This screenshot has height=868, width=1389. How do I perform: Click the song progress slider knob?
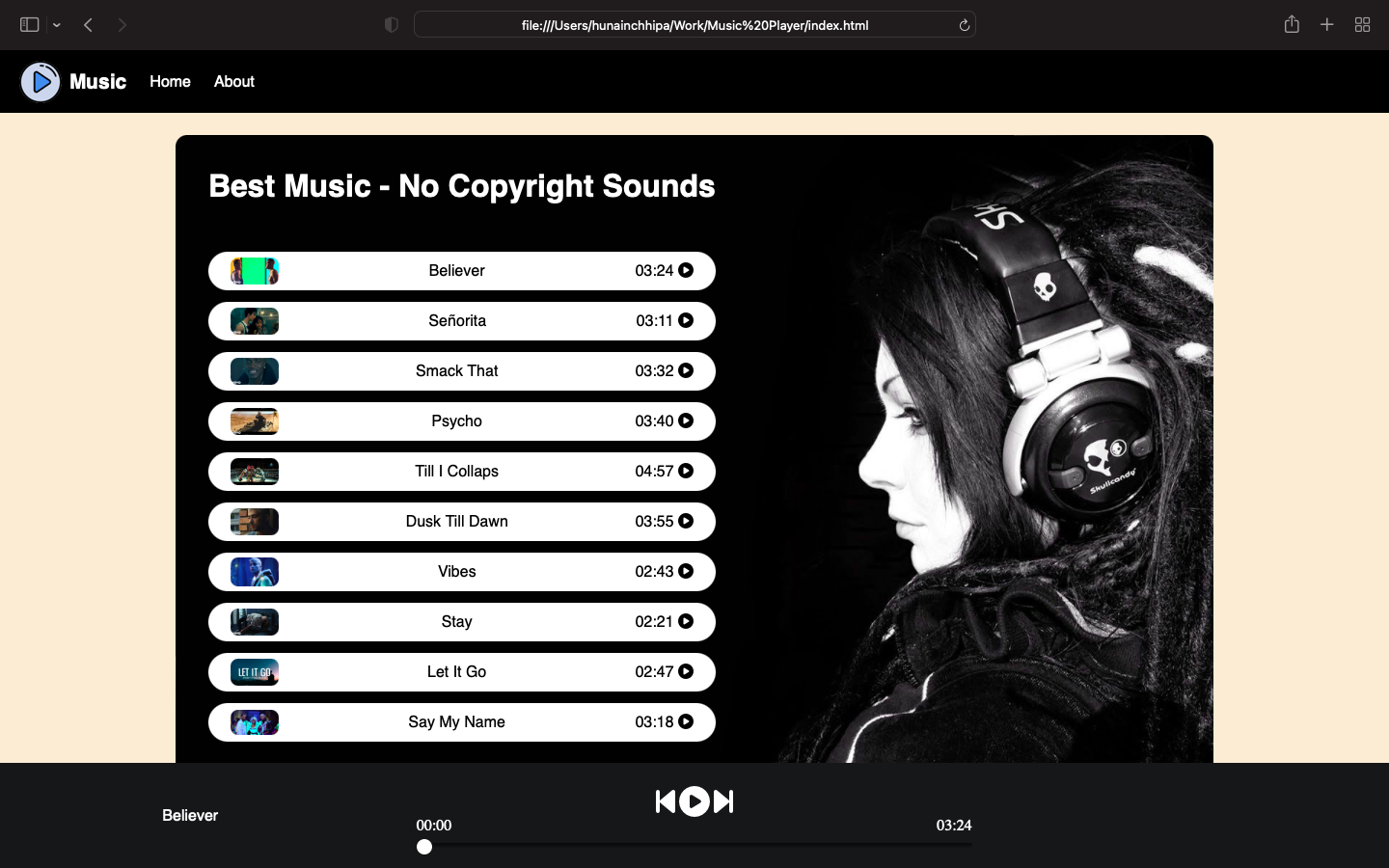coord(424,847)
